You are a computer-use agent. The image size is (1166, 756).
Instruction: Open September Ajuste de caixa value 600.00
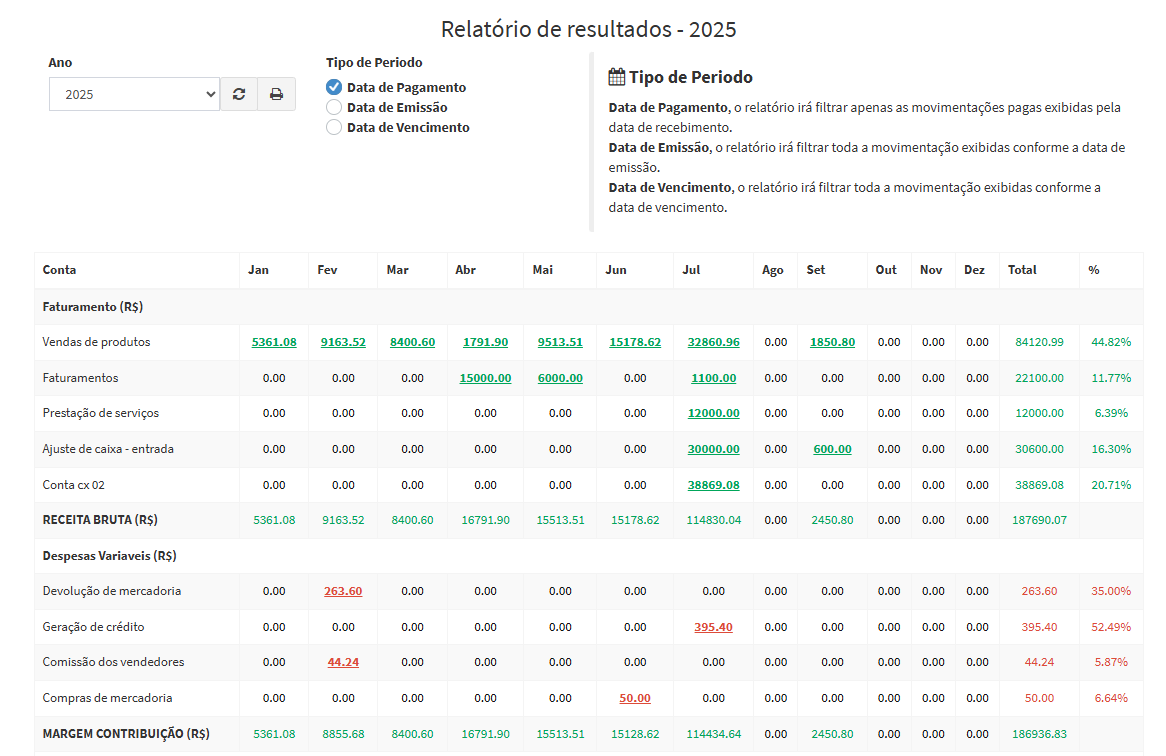click(x=832, y=449)
